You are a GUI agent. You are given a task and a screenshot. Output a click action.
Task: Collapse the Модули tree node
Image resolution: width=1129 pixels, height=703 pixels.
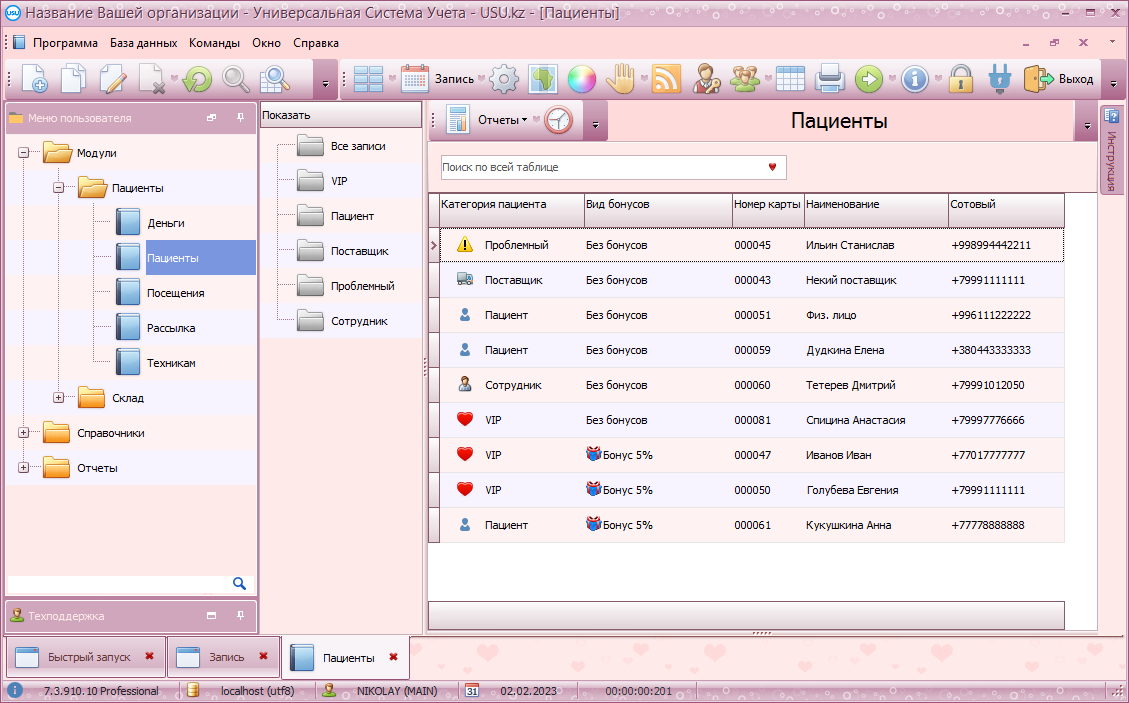(23, 153)
